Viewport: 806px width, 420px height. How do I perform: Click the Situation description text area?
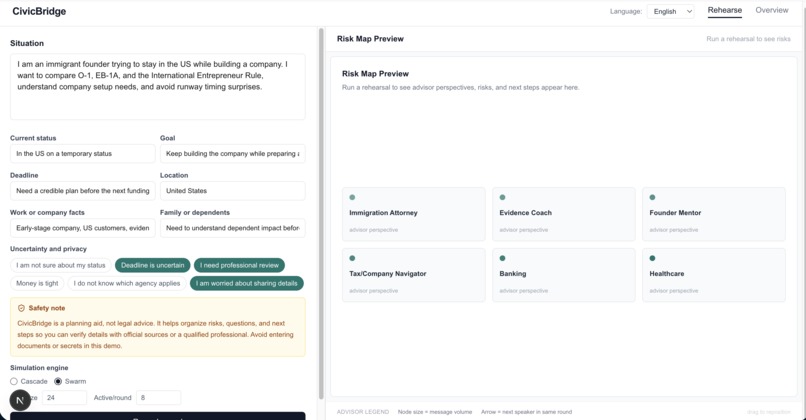158,87
